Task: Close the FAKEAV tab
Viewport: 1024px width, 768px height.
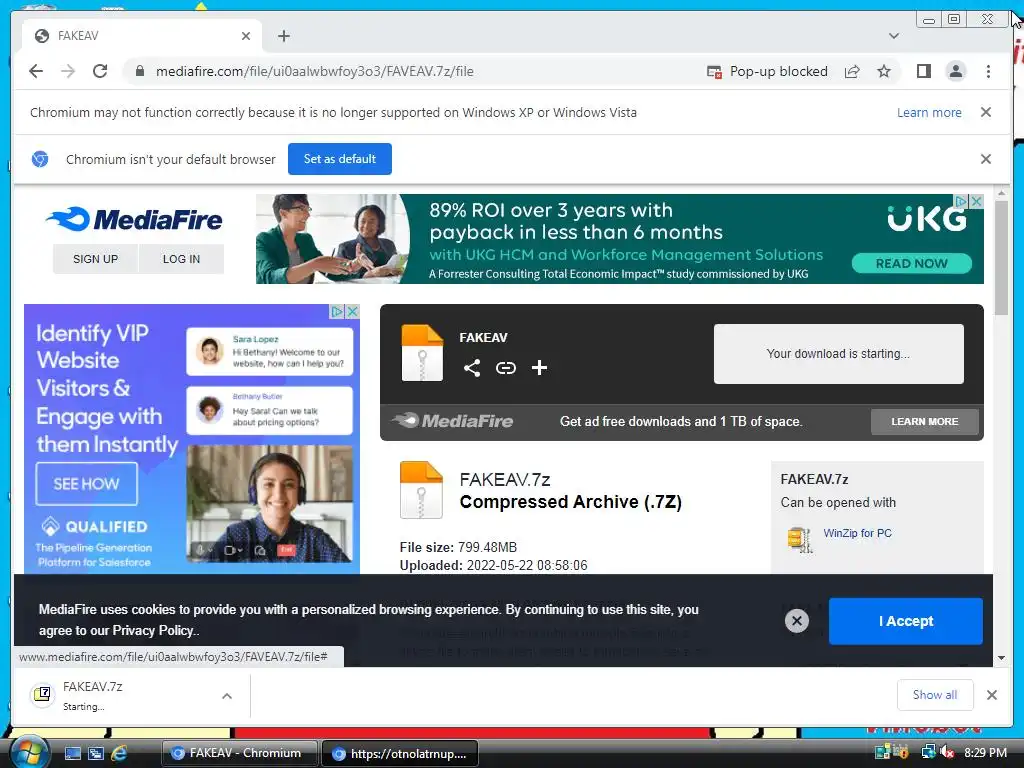Action: [x=246, y=36]
